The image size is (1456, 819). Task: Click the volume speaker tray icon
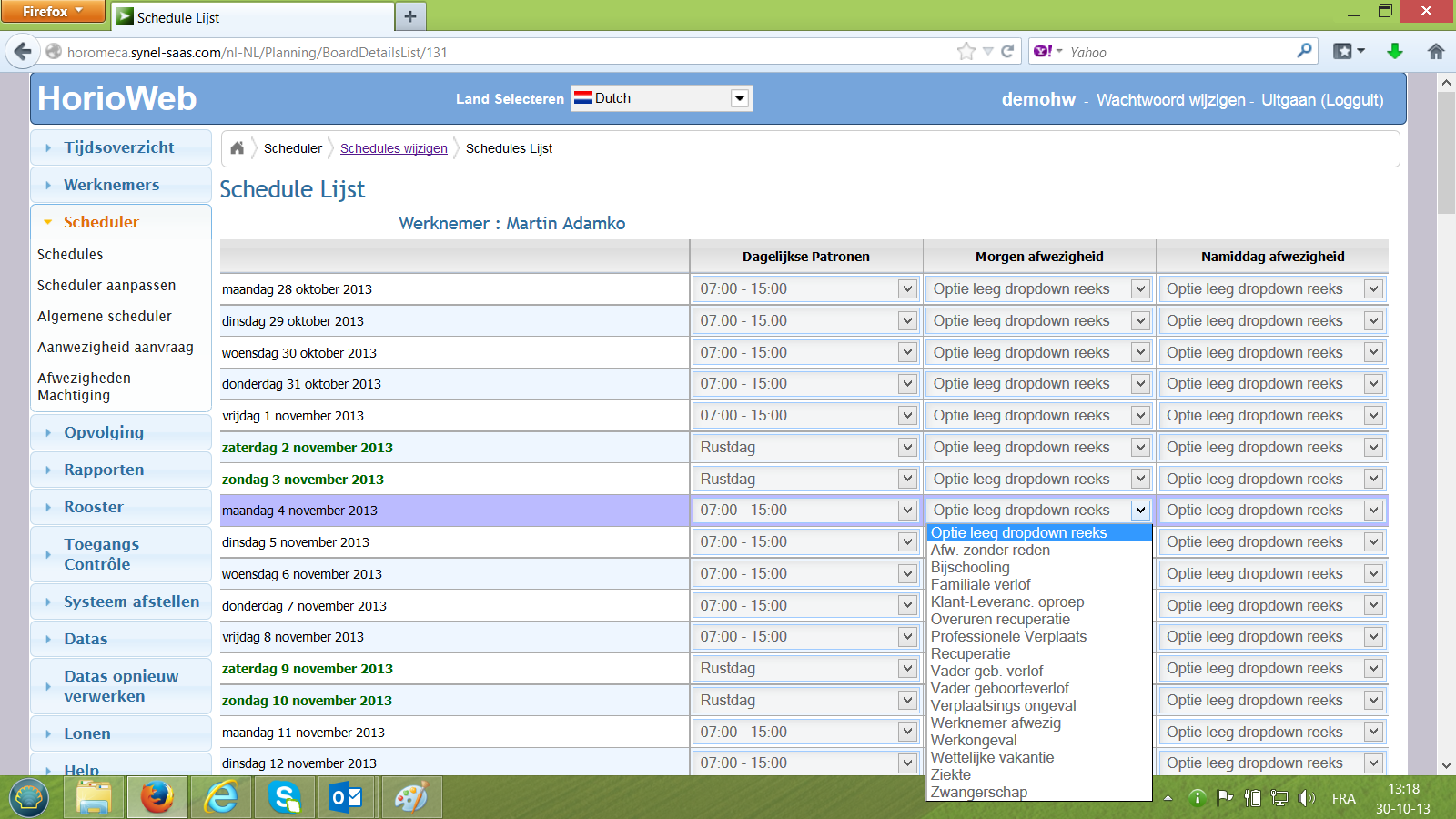click(x=1307, y=798)
